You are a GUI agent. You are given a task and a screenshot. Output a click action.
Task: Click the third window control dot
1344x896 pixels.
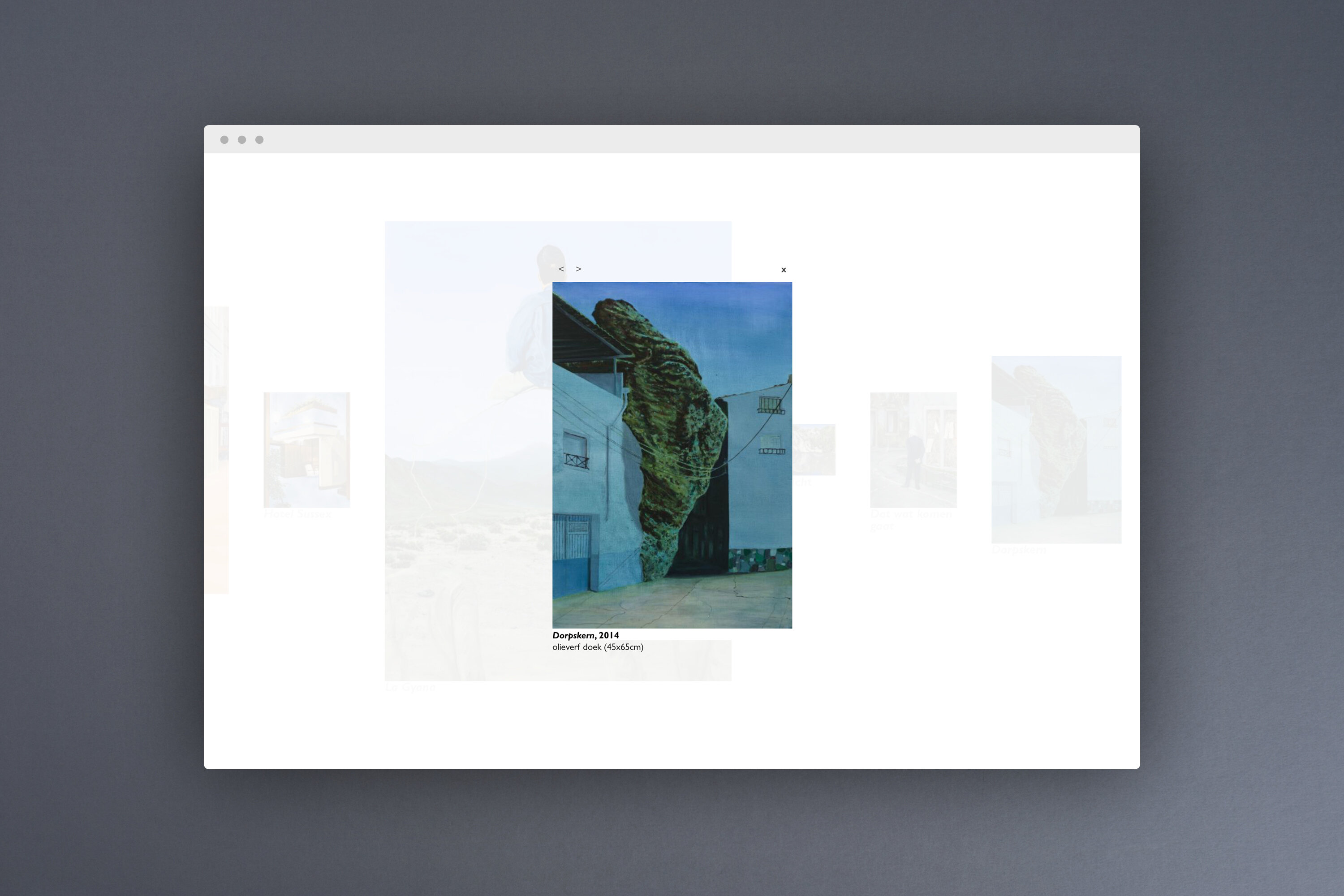259,139
